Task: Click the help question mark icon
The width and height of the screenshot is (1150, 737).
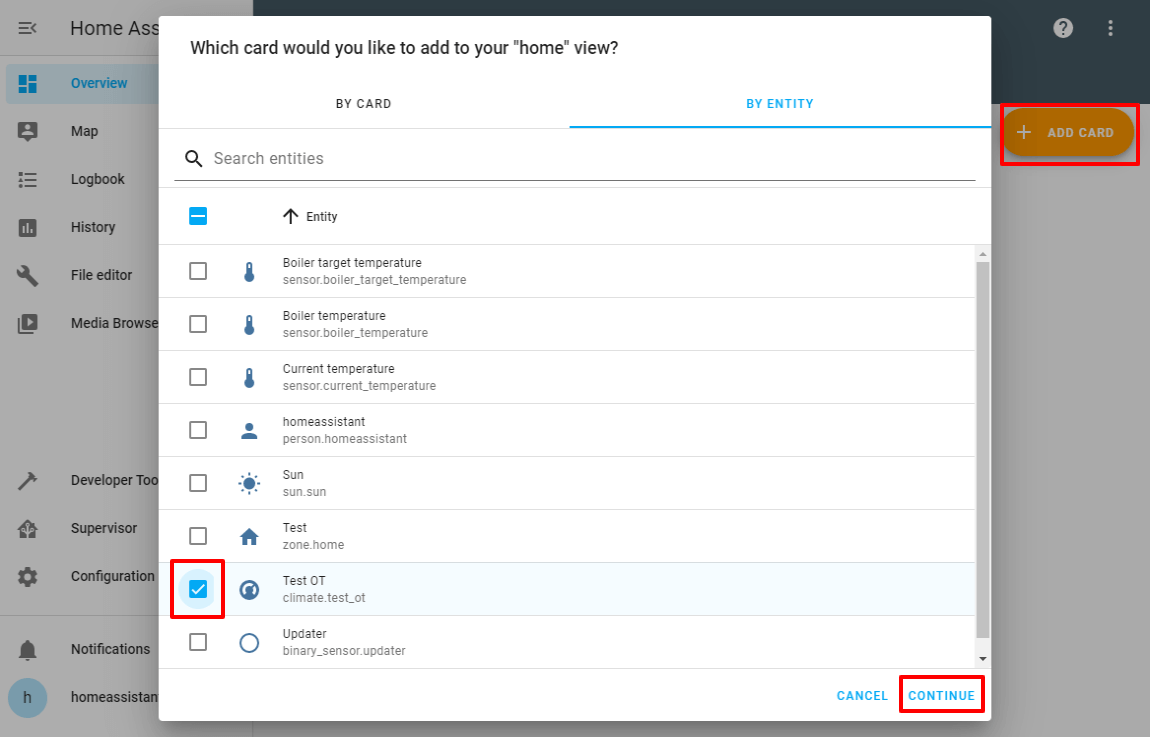Action: point(1063,28)
